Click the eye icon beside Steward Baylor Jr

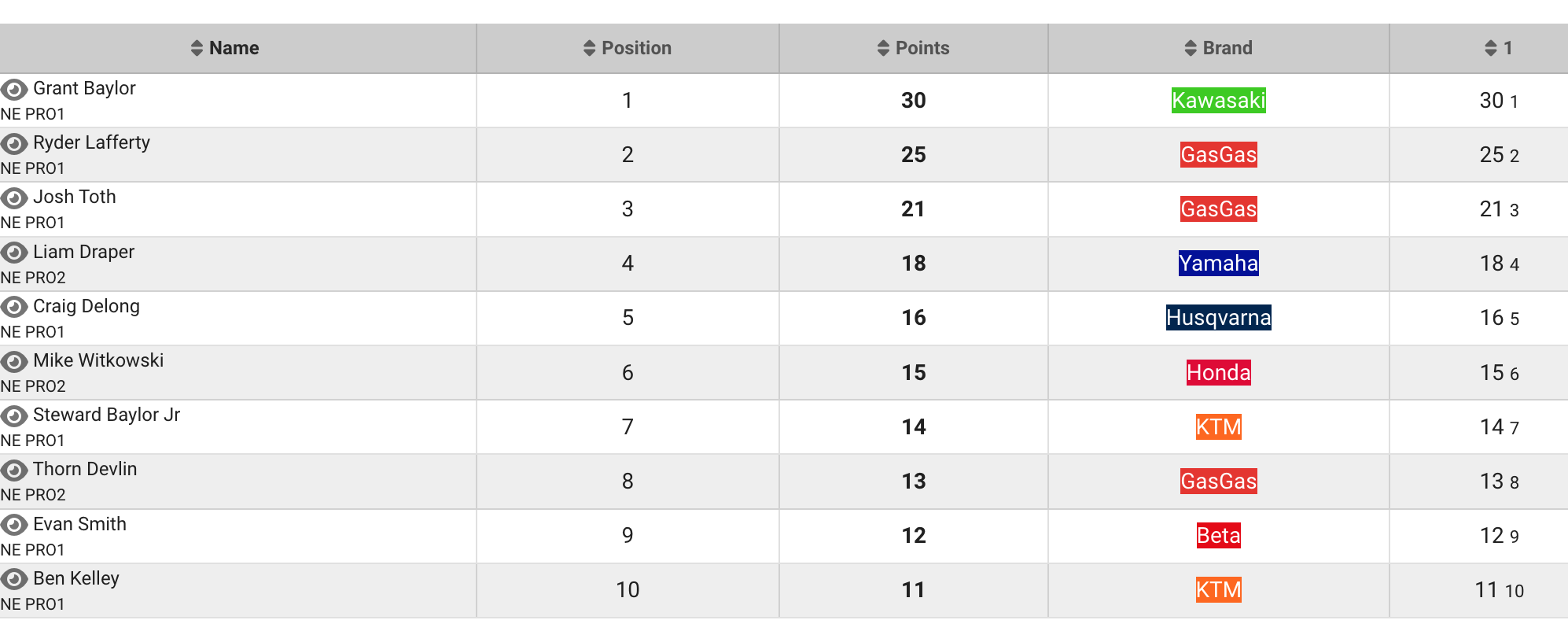tap(14, 415)
